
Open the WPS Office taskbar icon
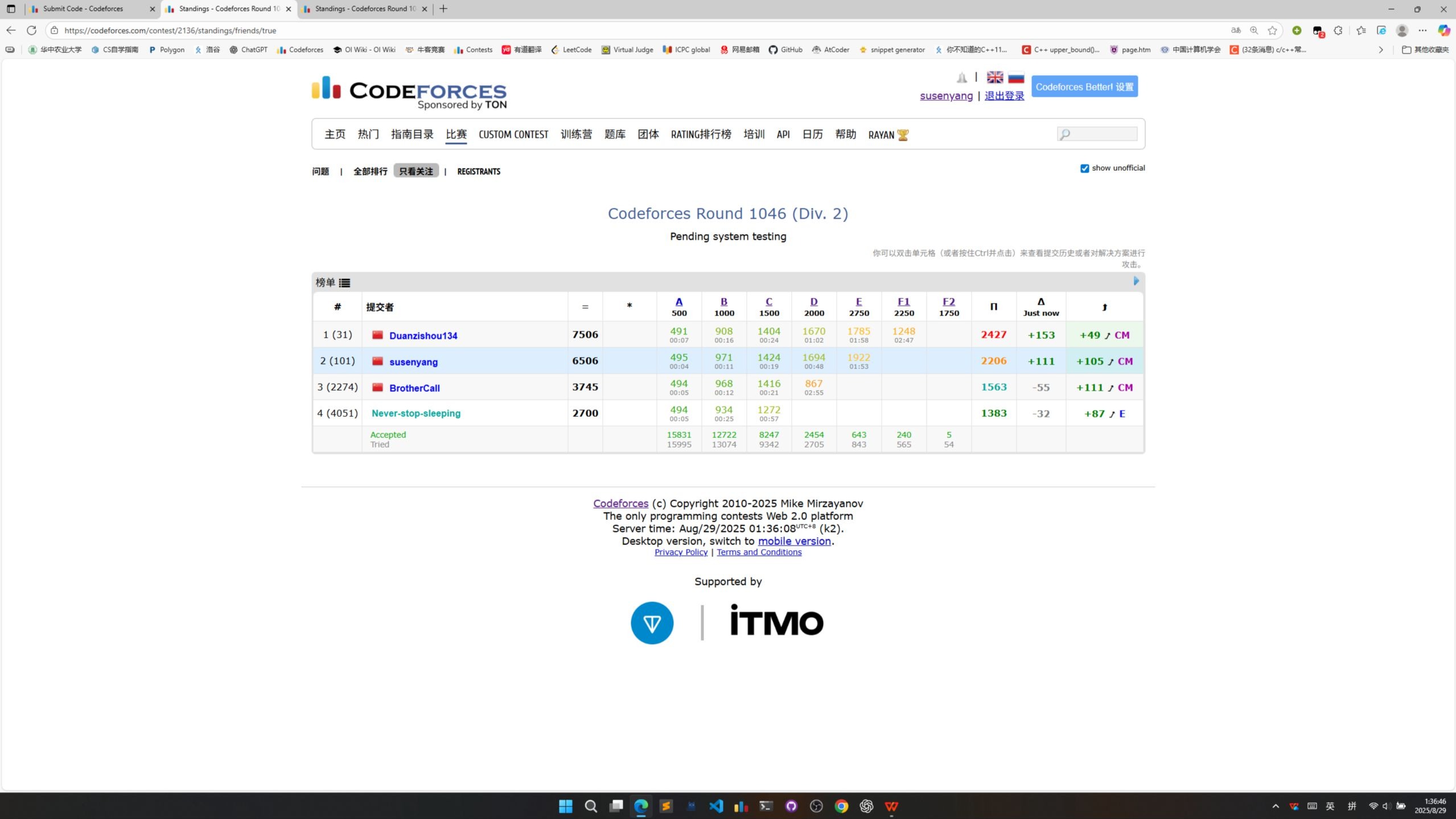(891, 806)
